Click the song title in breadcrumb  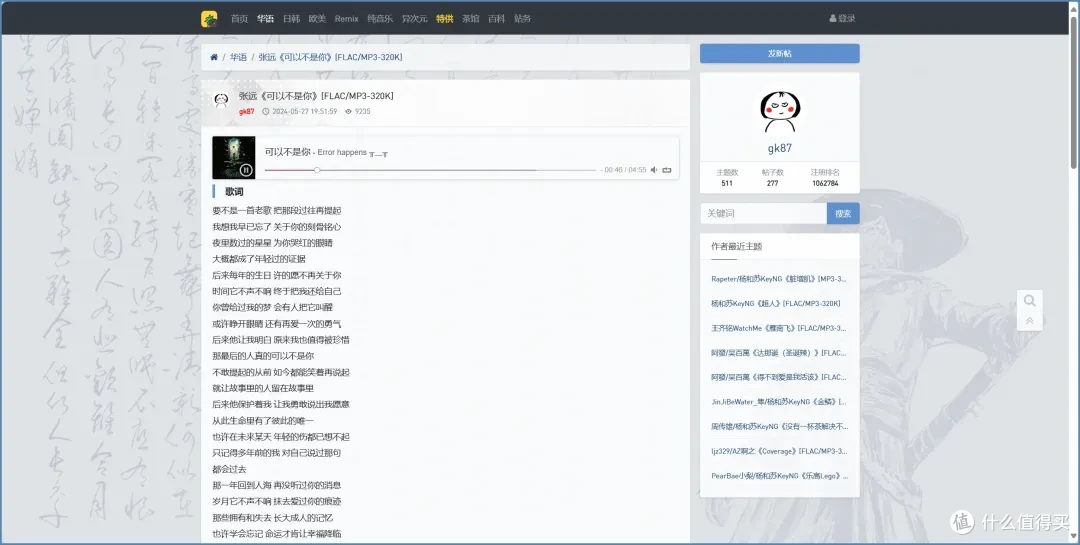point(330,57)
